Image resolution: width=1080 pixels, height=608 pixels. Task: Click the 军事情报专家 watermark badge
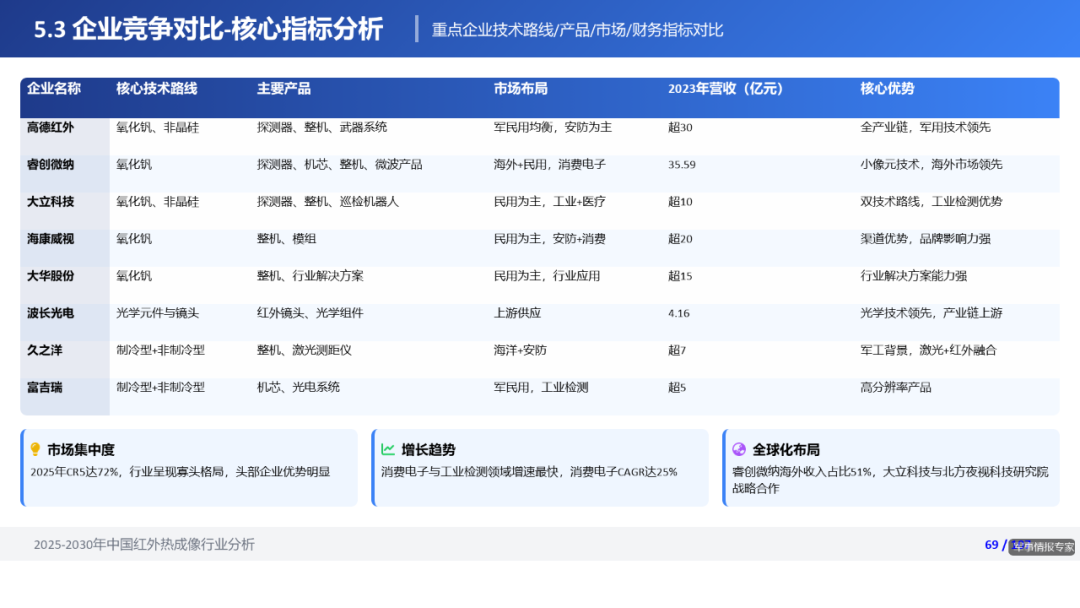pyautogui.click(x=1040, y=545)
